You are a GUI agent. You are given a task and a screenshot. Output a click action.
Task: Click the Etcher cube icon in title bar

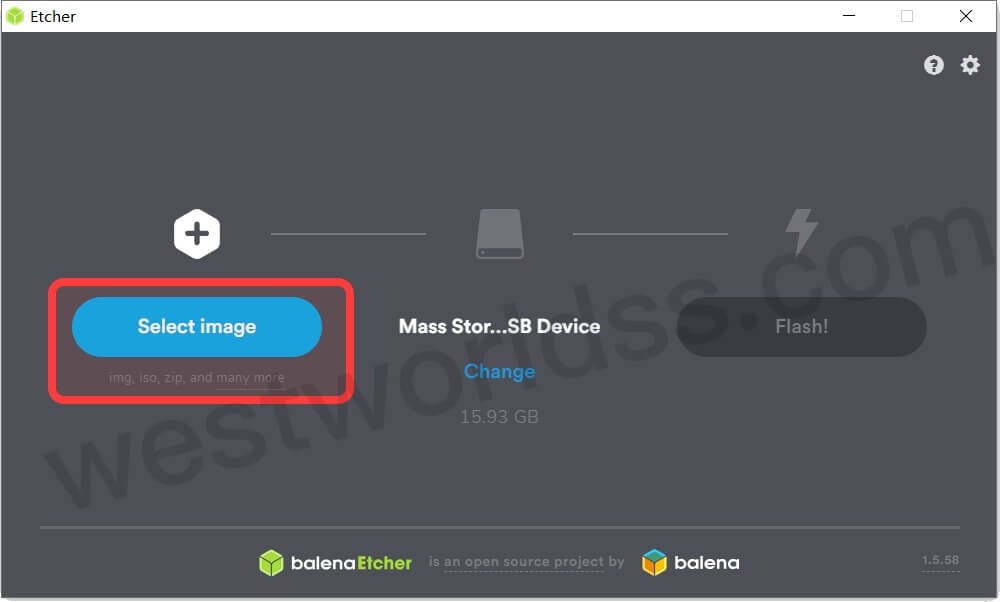15,16
